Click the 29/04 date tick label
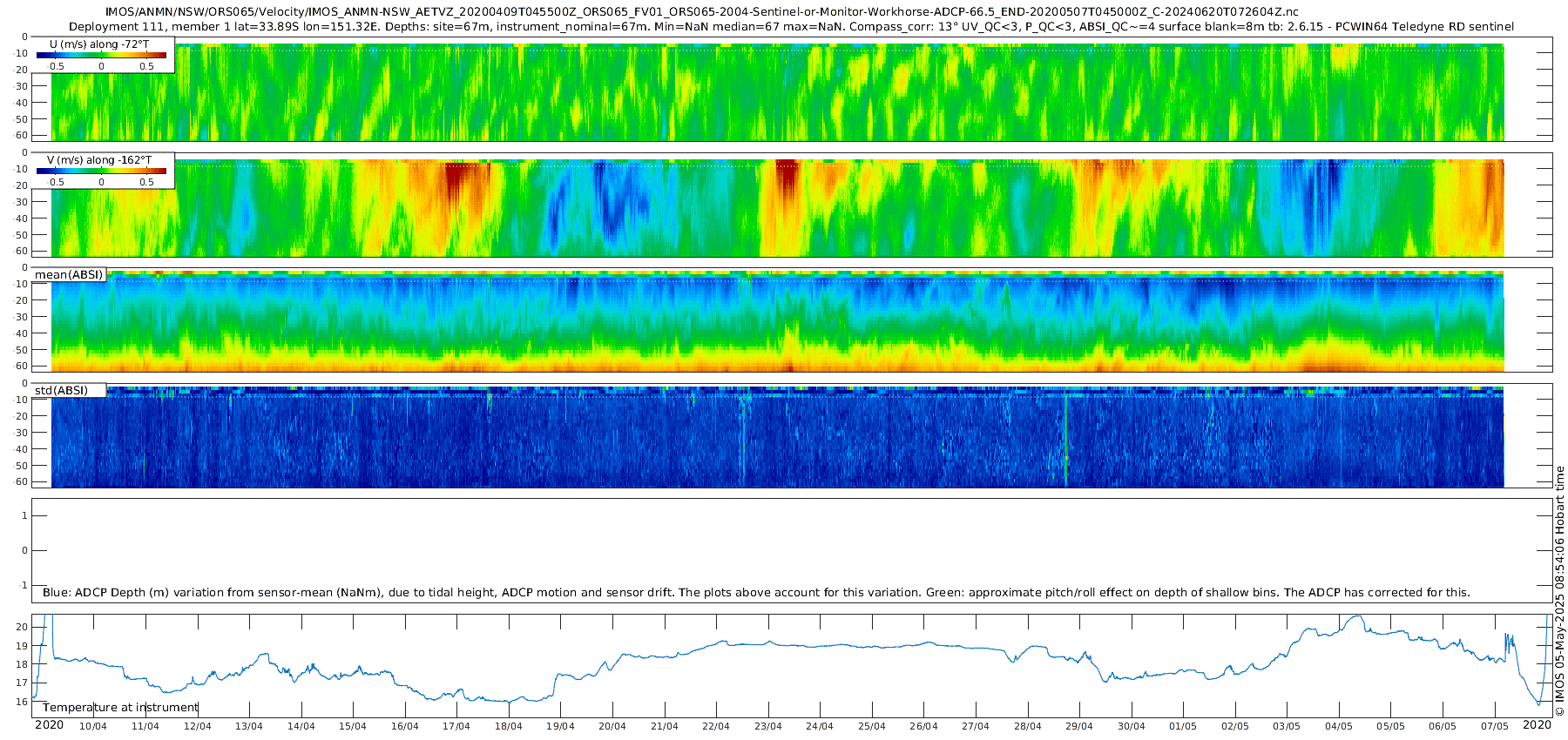This screenshot has height=740, width=1568. [x=1079, y=726]
